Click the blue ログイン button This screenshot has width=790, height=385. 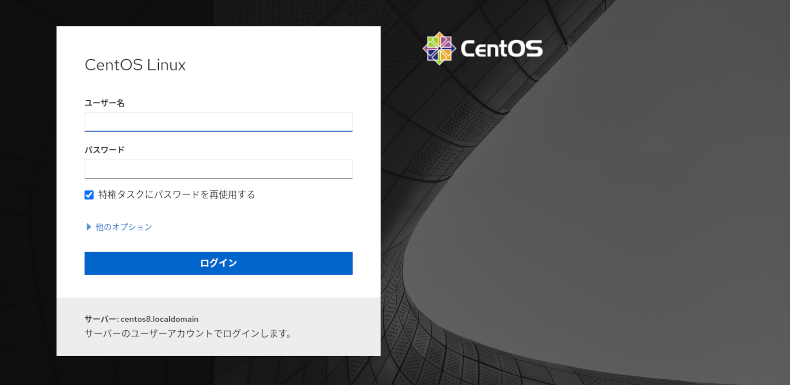[x=219, y=263]
